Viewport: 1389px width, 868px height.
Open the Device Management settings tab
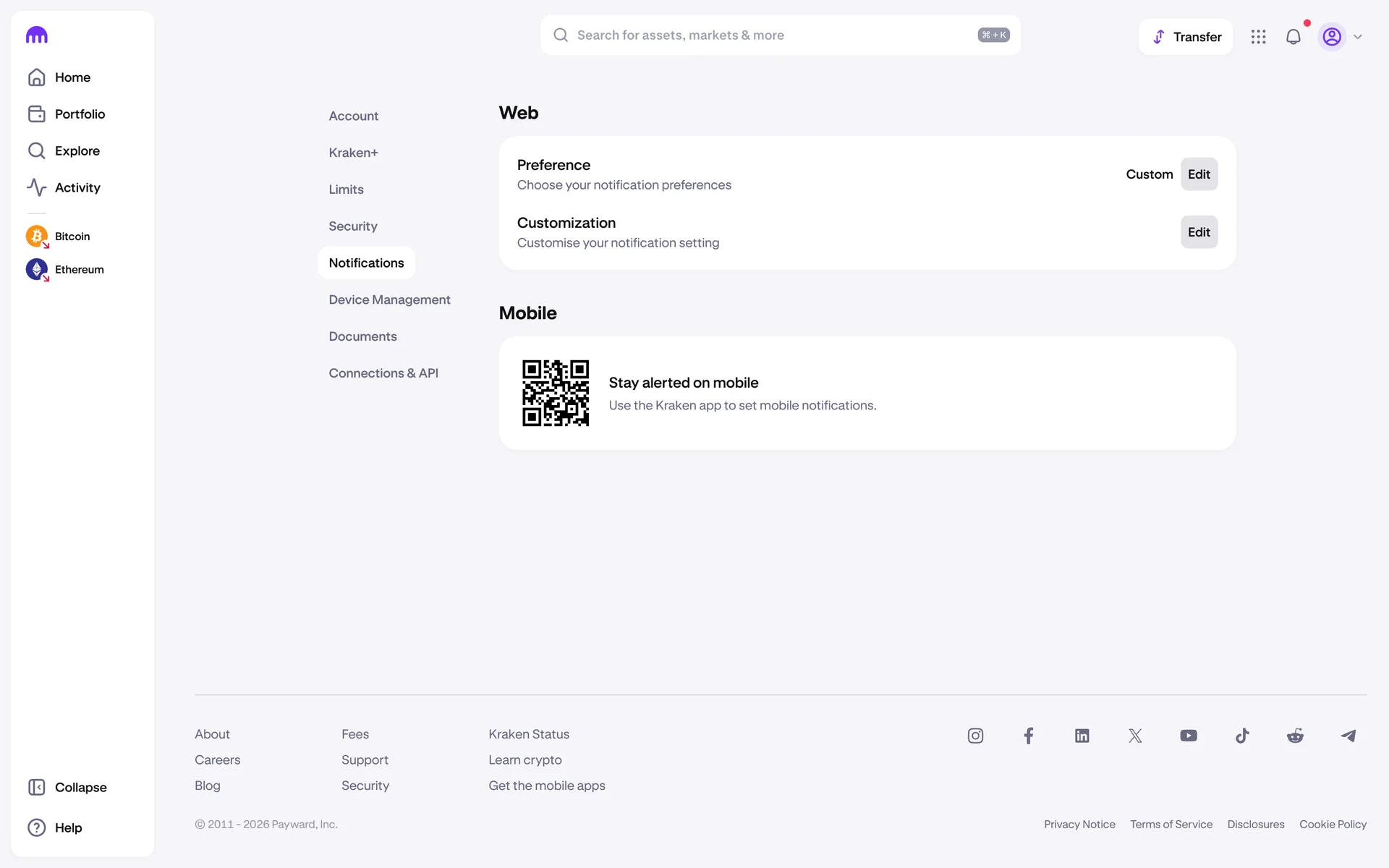point(389,299)
